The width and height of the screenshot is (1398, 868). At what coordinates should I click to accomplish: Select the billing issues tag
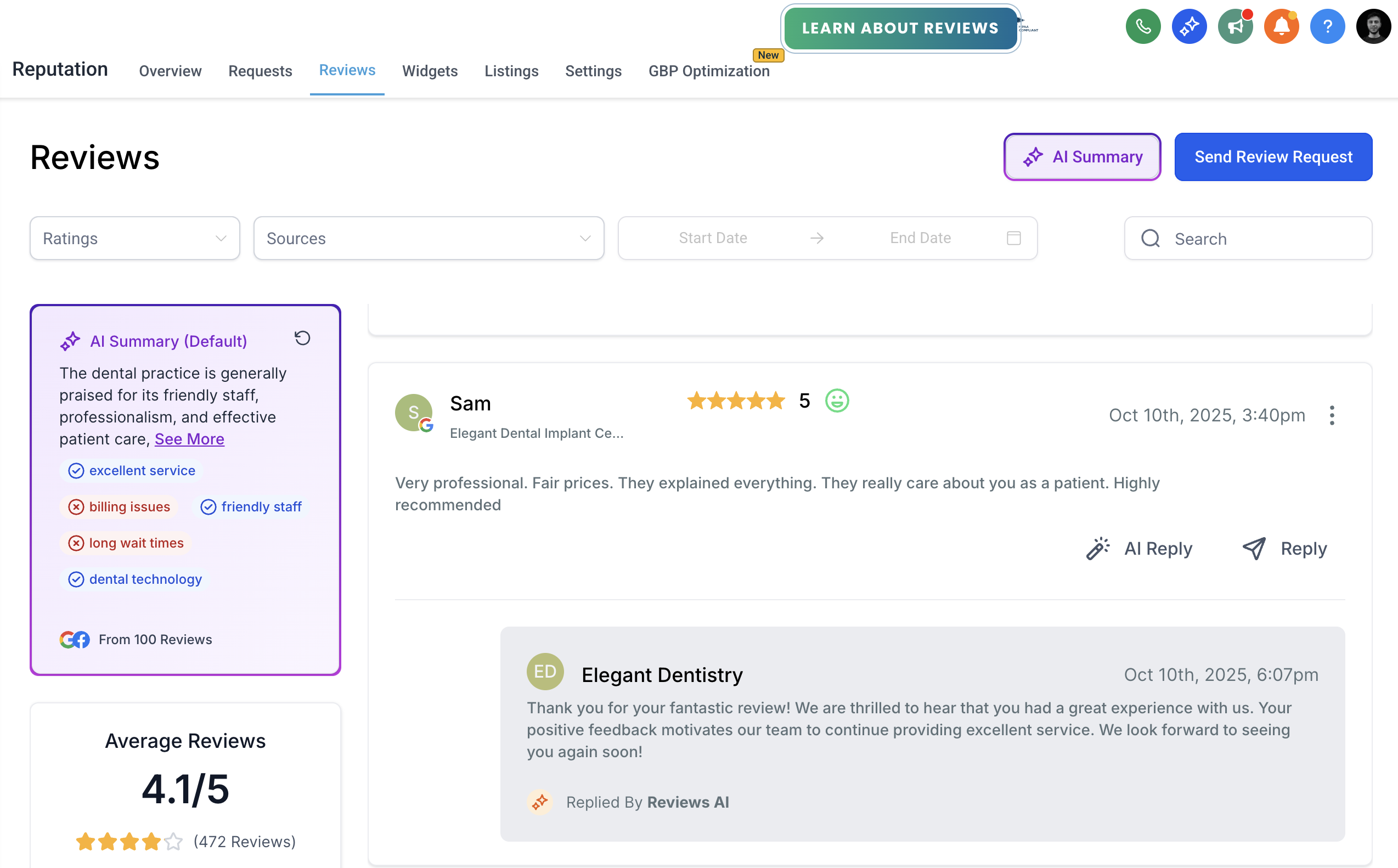(120, 507)
